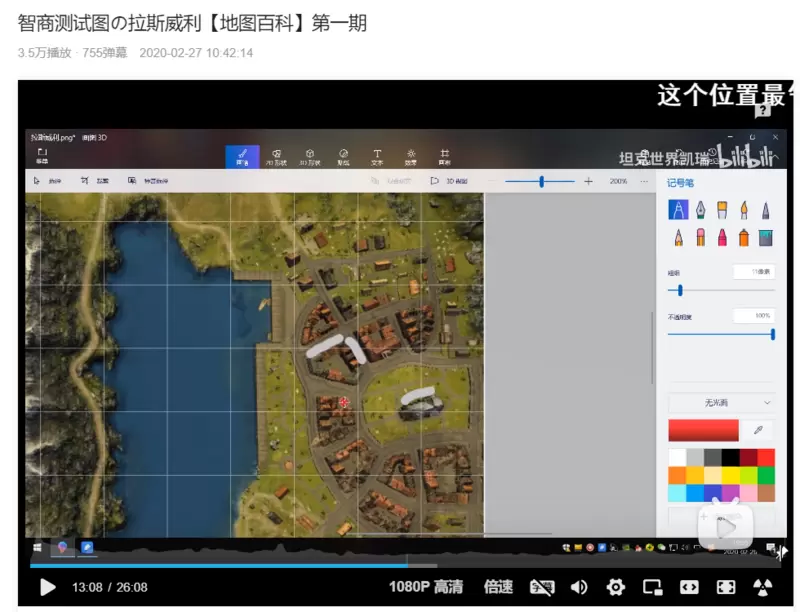
Task: Open the Effects tab with sun icon
Action: coord(411,156)
